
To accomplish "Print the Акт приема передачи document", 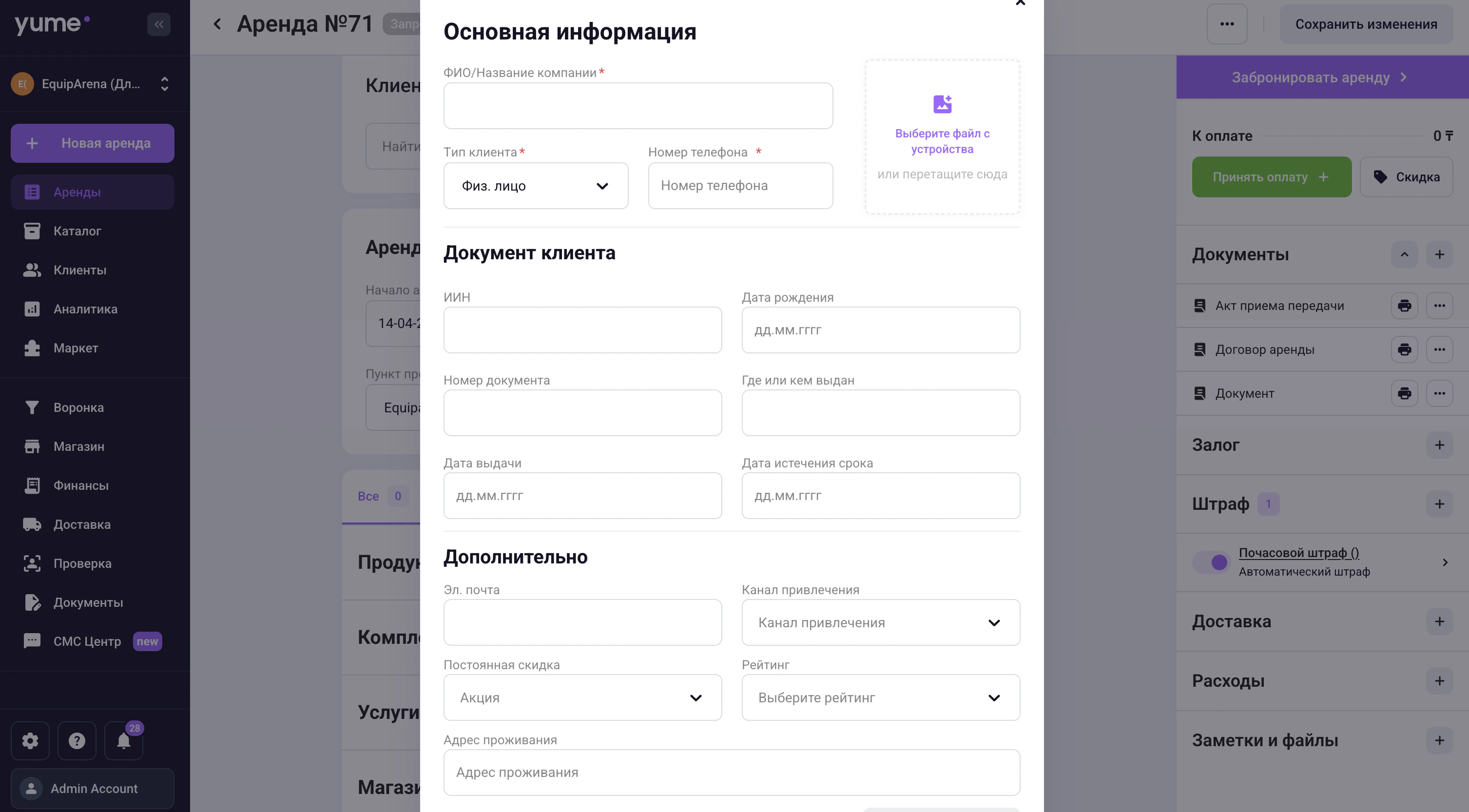I will [1404, 306].
